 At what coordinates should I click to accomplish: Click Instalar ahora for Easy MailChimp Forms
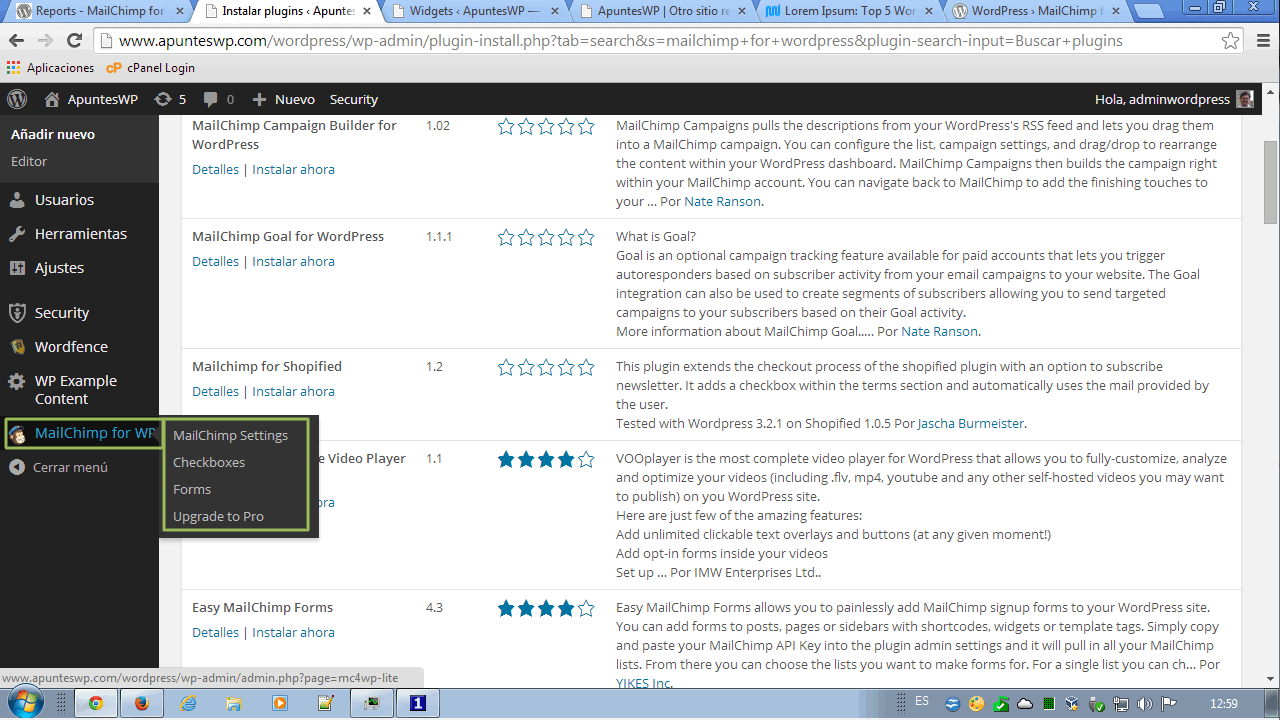pyautogui.click(x=293, y=632)
